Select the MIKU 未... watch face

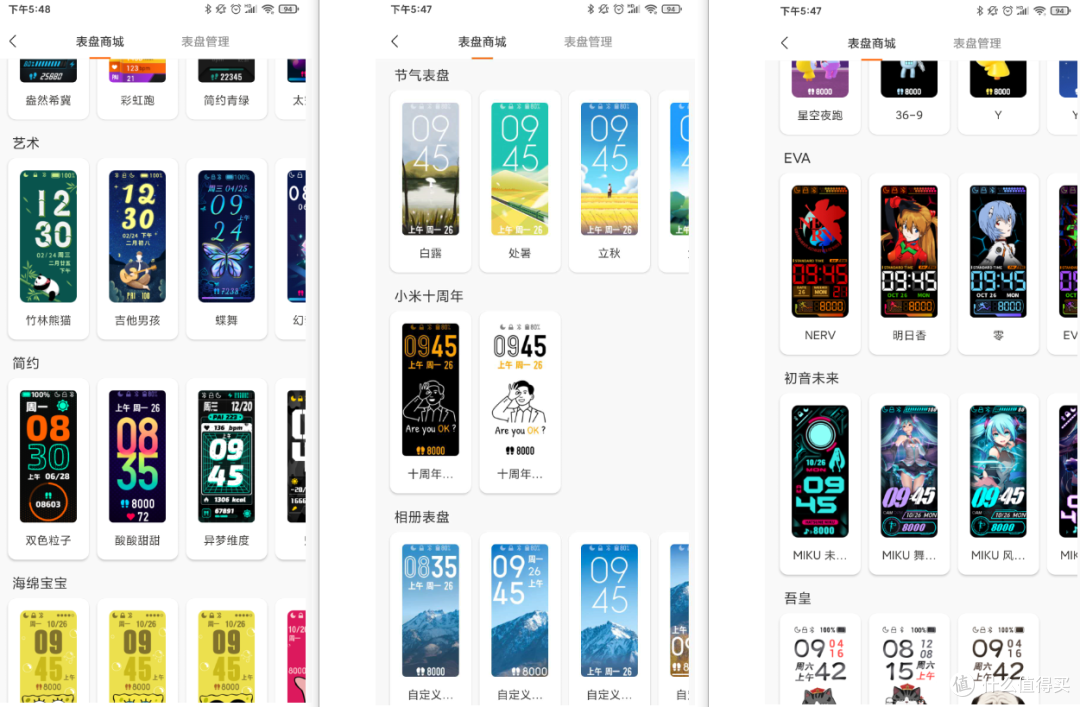(820, 484)
